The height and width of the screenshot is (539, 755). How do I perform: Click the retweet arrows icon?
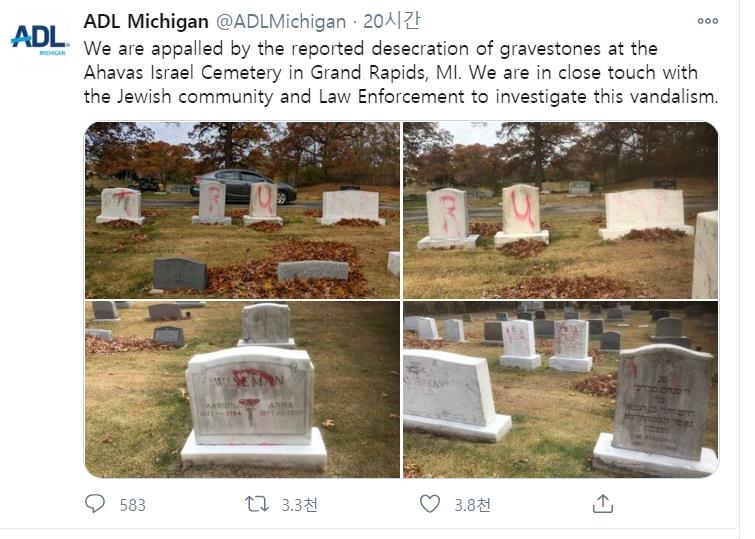pyautogui.click(x=257, y=504)
